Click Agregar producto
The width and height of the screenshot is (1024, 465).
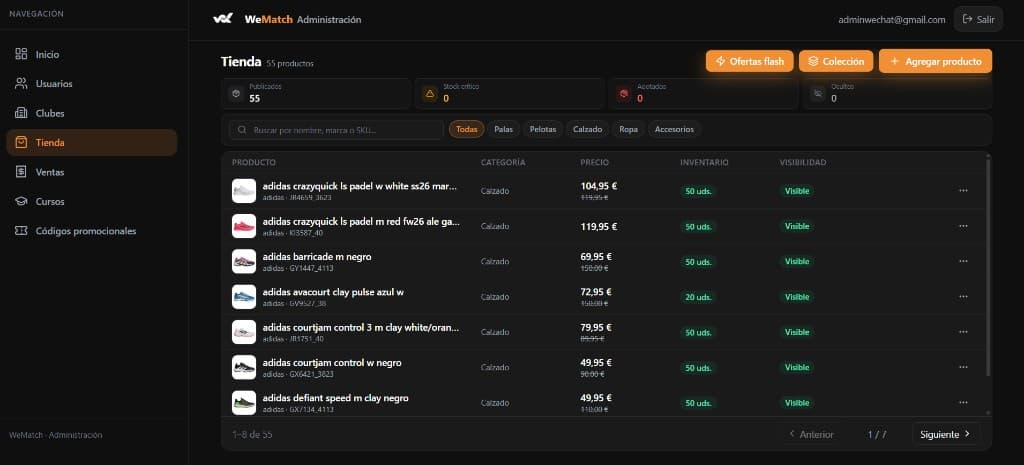(935, 61)
